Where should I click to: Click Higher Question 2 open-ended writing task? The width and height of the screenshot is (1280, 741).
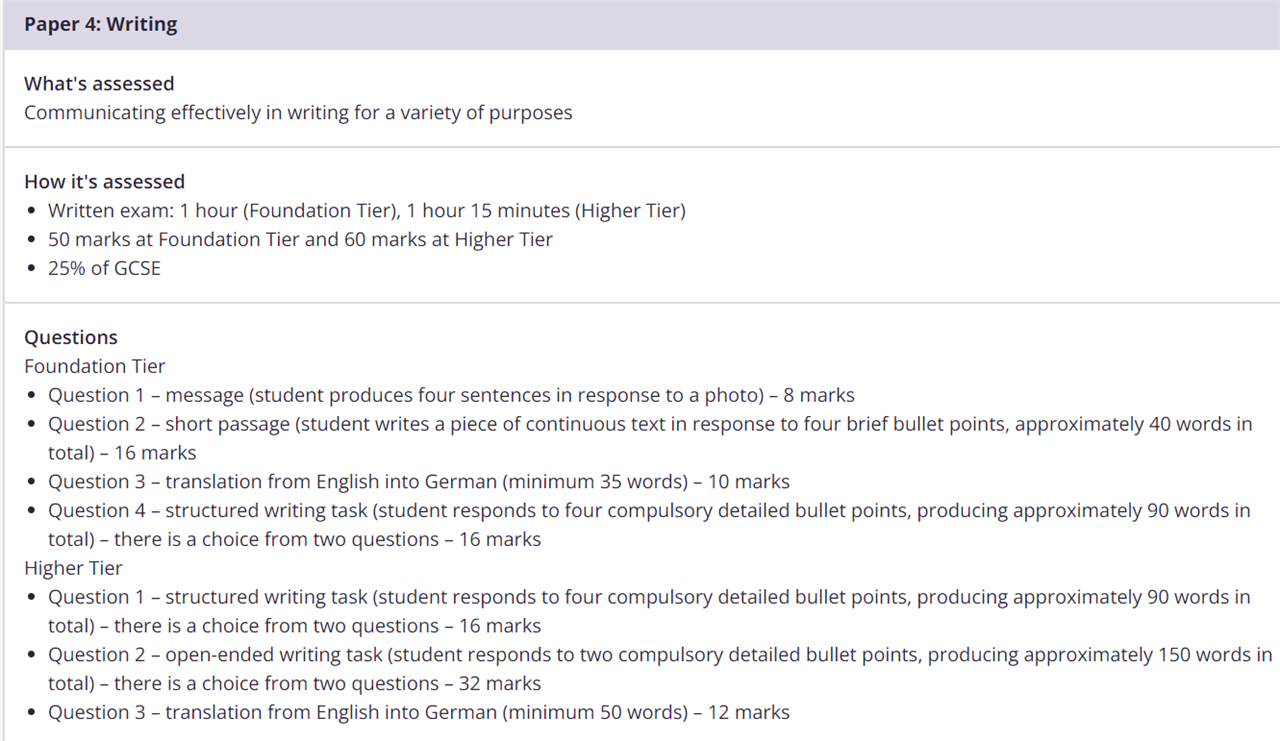[660, 669]
